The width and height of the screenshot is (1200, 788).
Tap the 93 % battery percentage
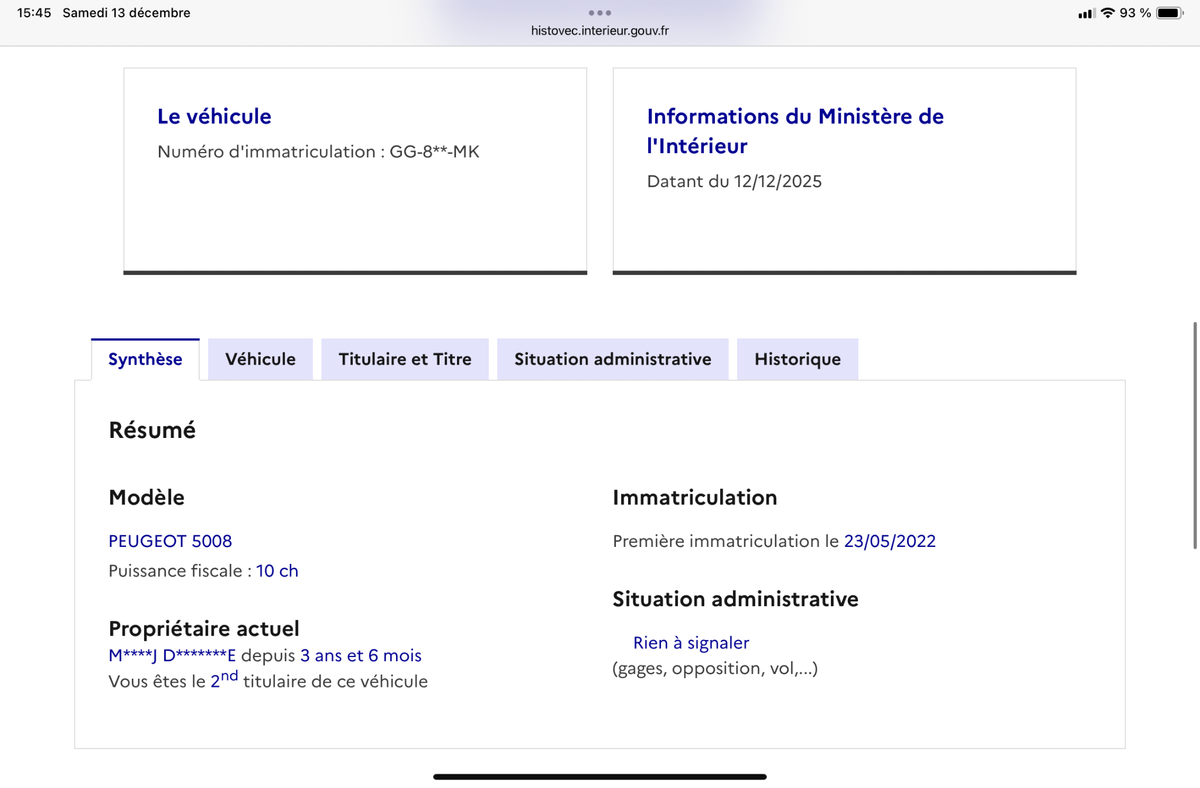(1135, 13)
